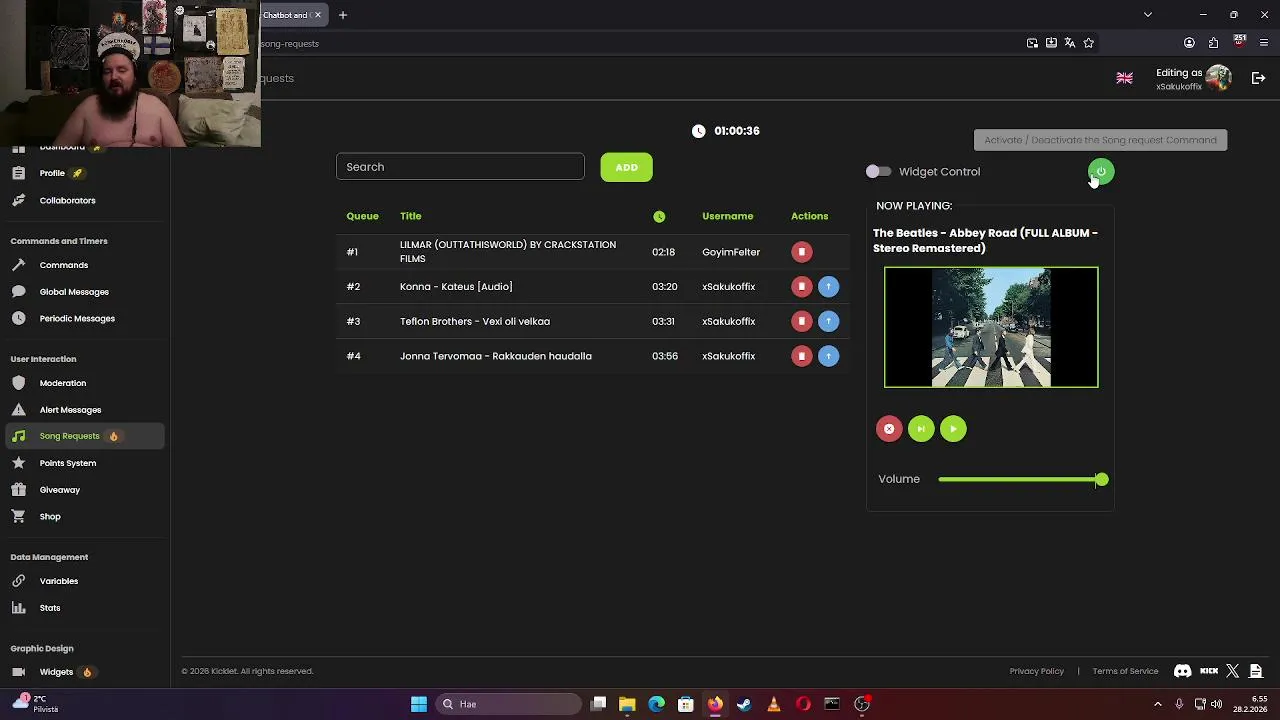Skip to the next song
The height and width of the screenshot is (720, 1280).
[921, 429]
